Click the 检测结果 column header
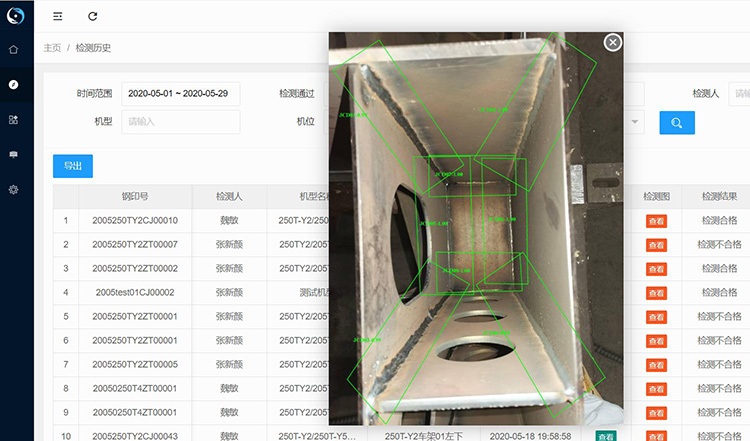This screenshot has height=441, width=750. (x=719, y=197)
